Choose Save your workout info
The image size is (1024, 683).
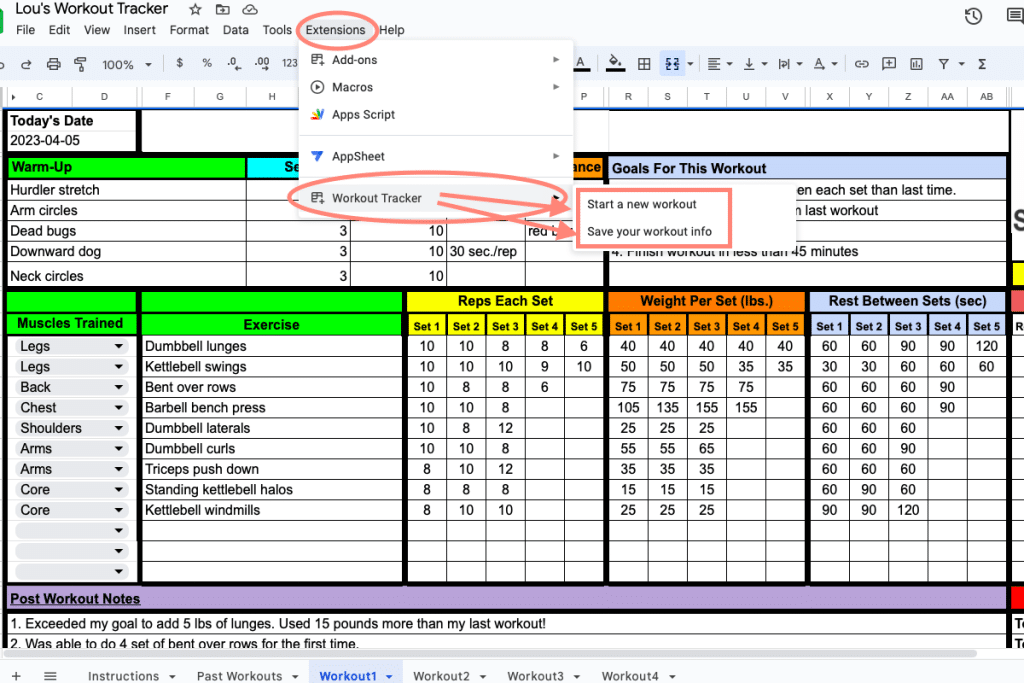pyautogui.click(x=649, y=232)
